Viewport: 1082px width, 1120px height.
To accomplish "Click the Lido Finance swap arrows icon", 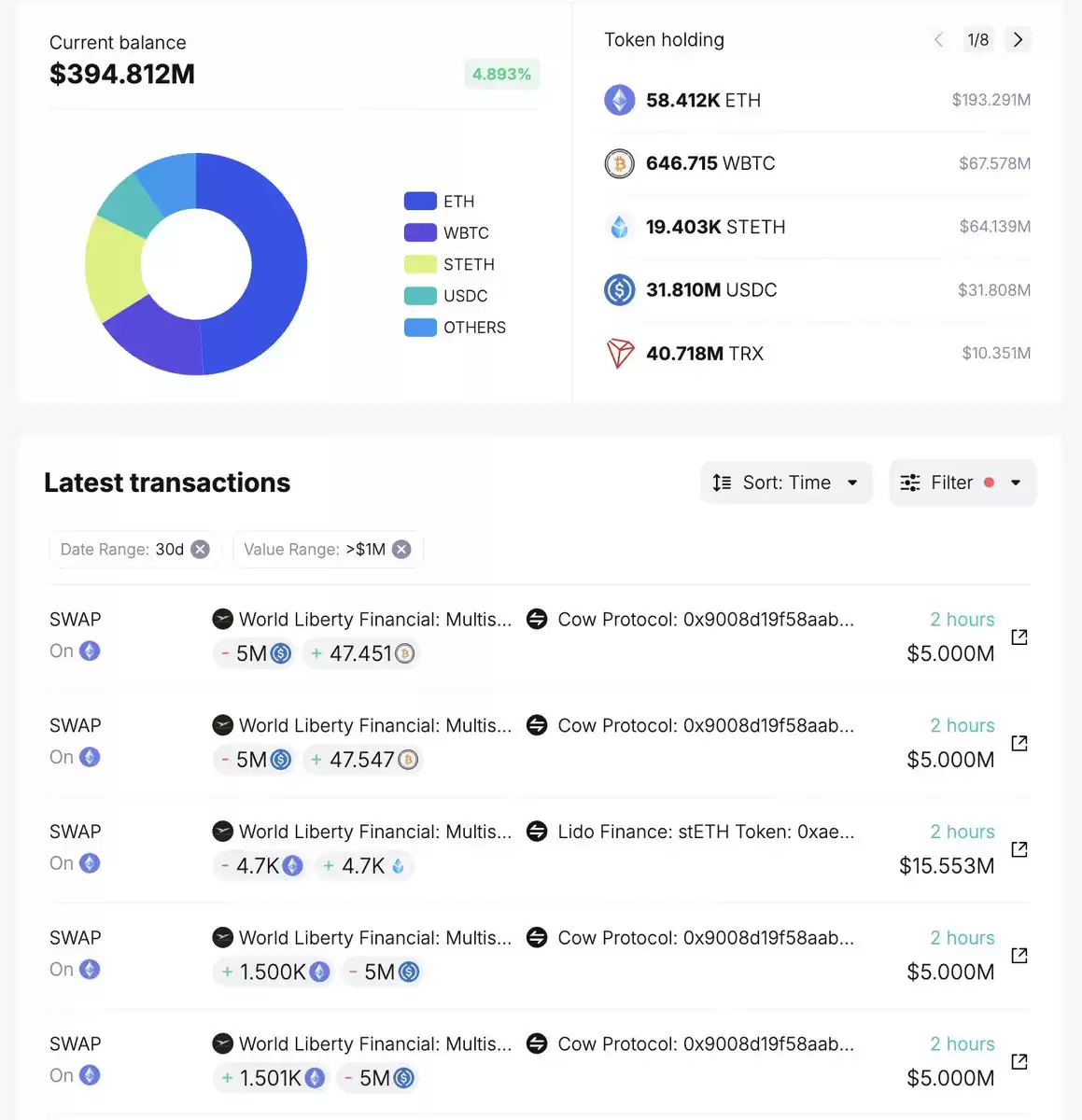I will (537, 831).
